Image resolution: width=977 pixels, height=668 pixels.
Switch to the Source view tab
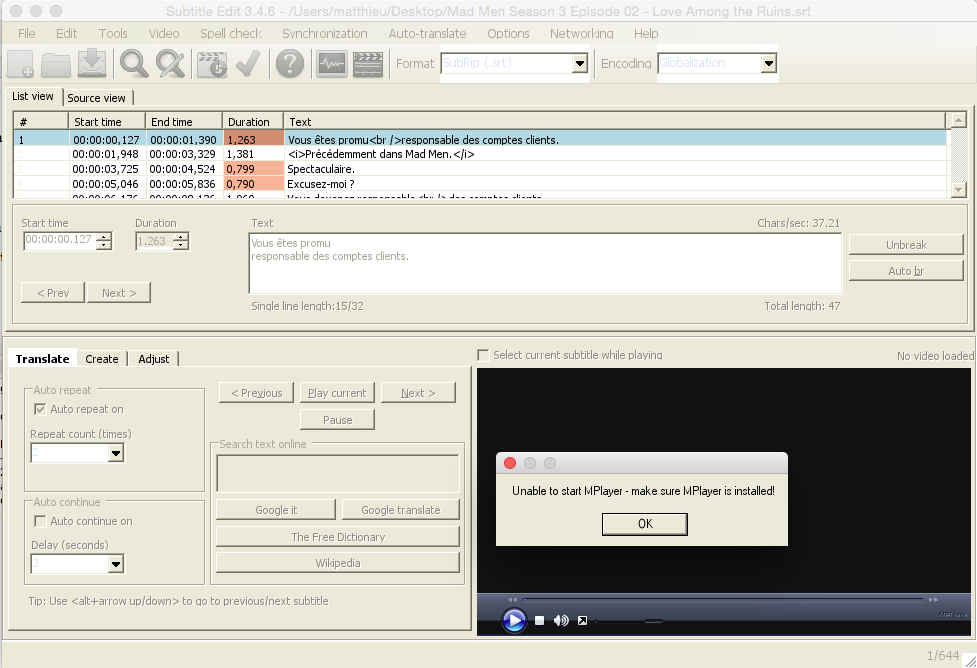click(x=98, y=97)
